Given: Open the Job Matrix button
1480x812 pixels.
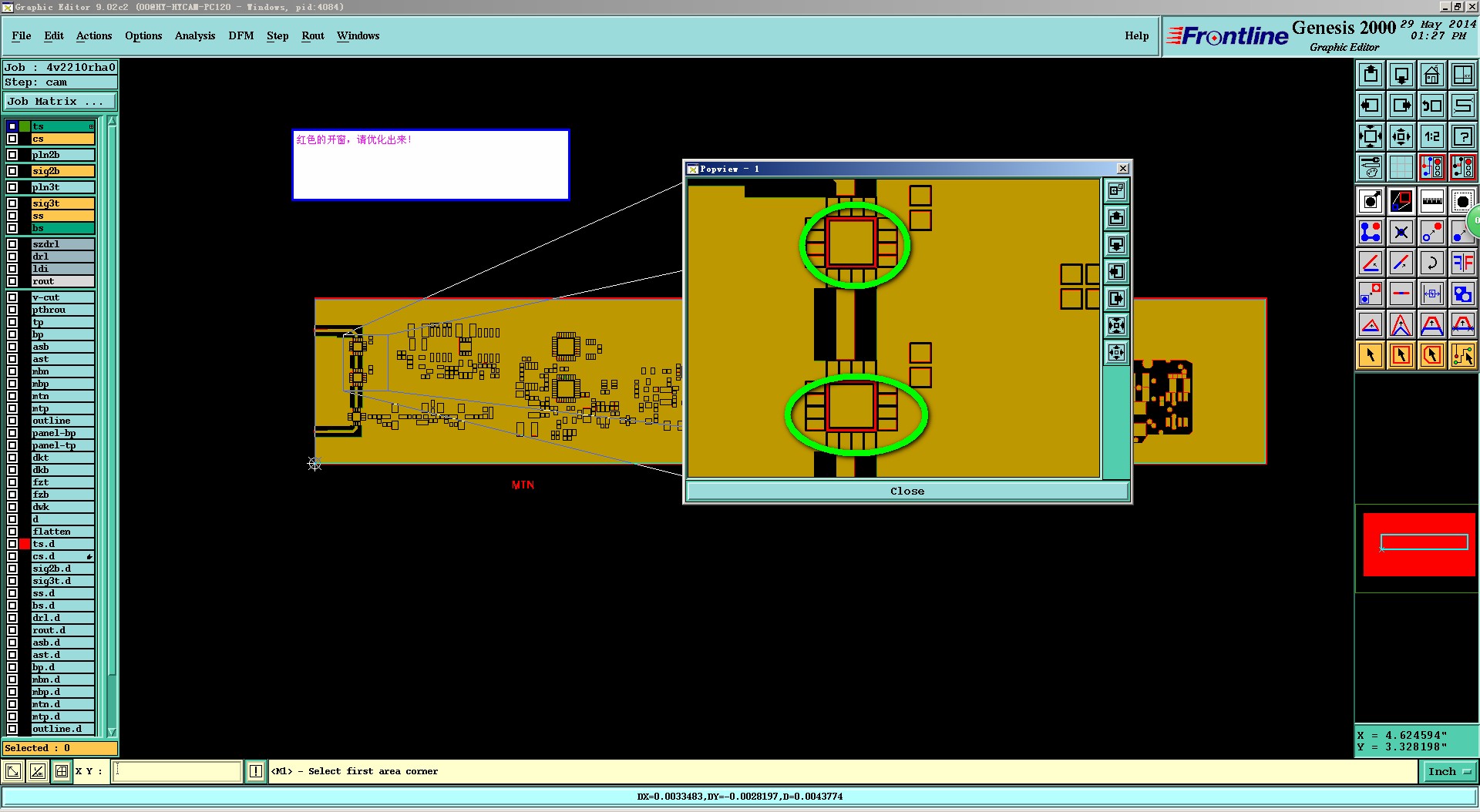Looking at the screenshot, I should [x=60, y=102].
